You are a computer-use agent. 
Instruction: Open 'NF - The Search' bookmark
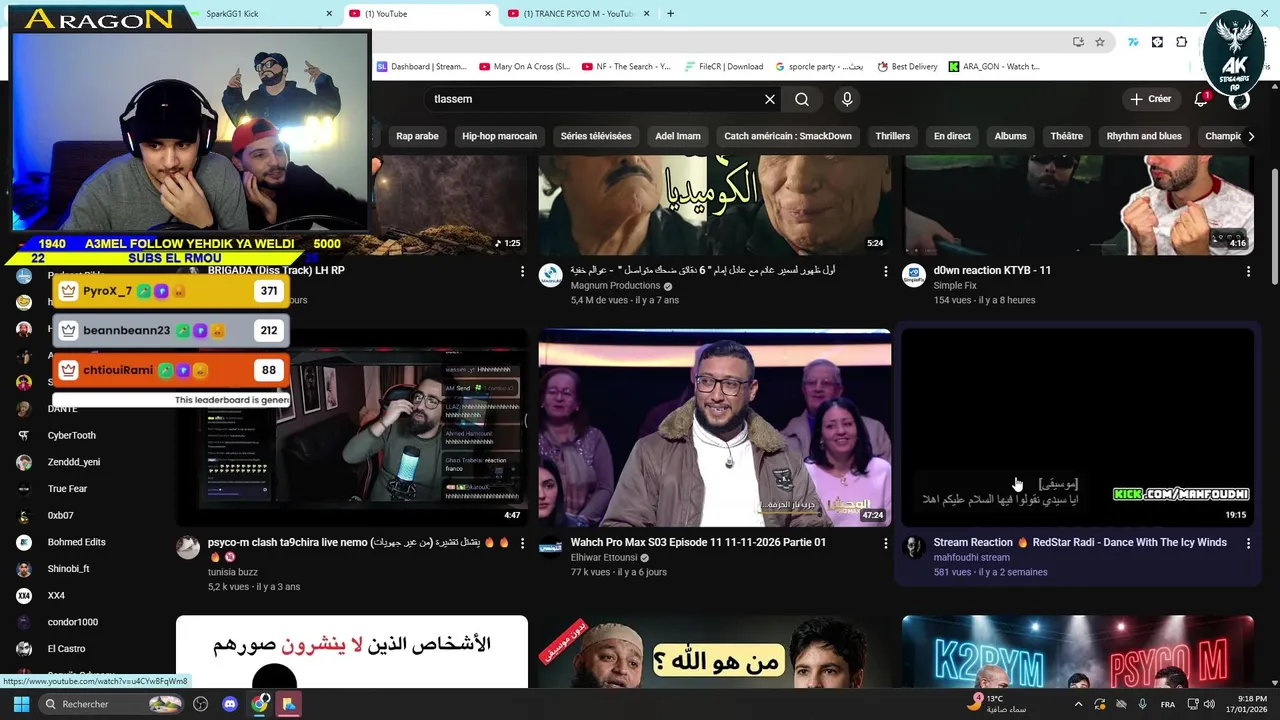pos(625,67)
